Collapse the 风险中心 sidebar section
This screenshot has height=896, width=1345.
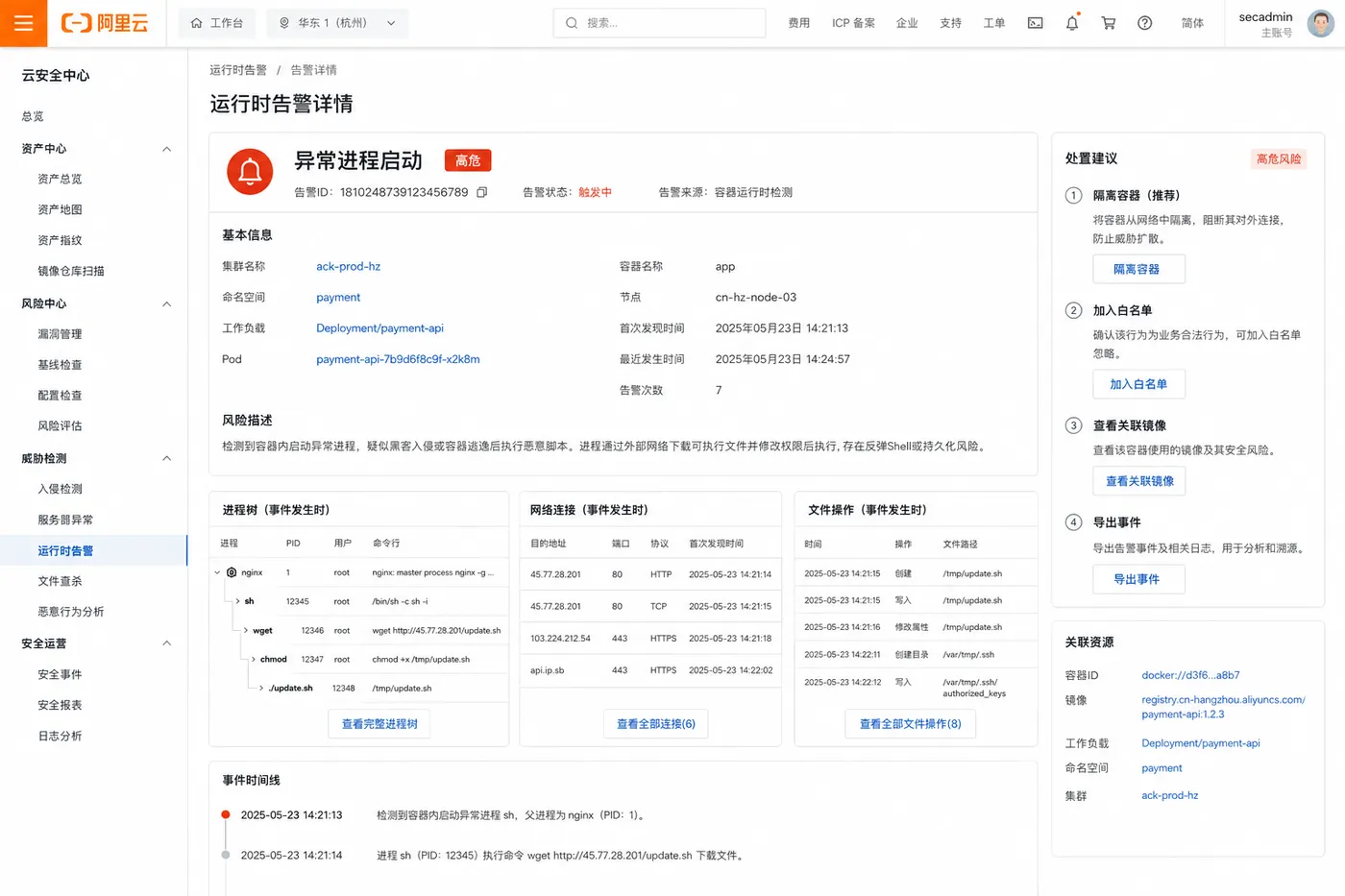[x=167, y=303]
